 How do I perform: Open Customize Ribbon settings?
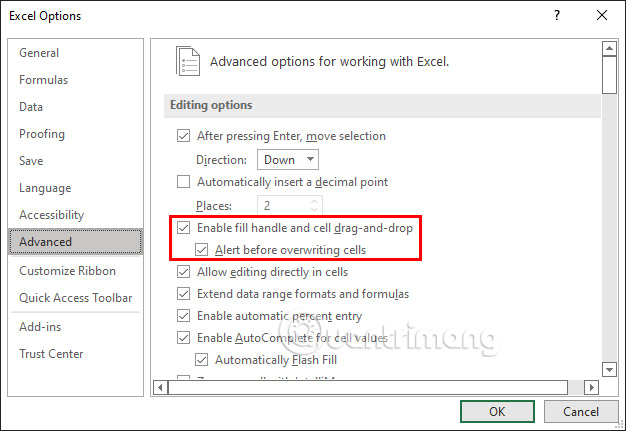[x=68, y=271]
